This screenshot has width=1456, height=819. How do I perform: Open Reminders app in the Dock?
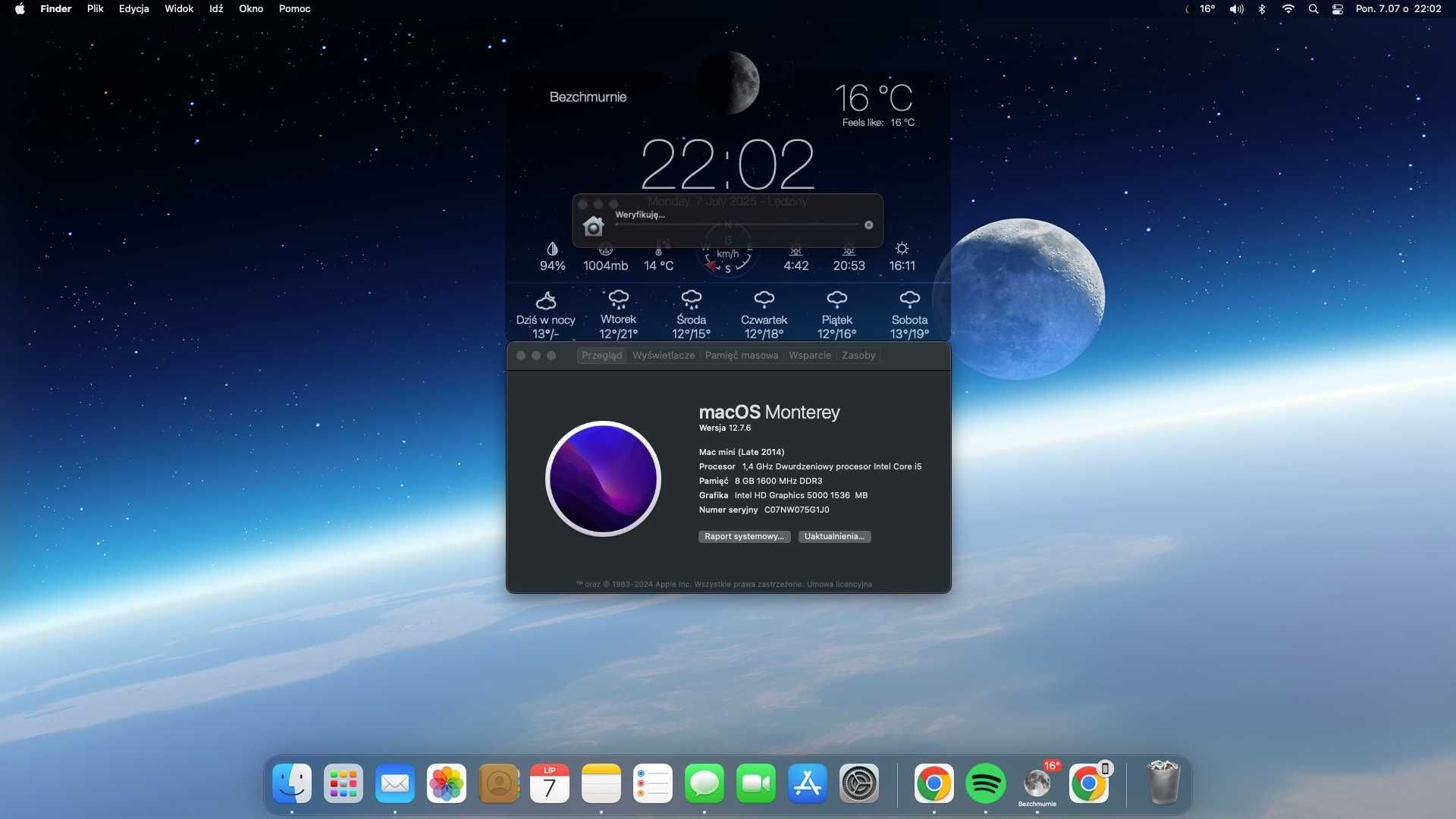653,783
